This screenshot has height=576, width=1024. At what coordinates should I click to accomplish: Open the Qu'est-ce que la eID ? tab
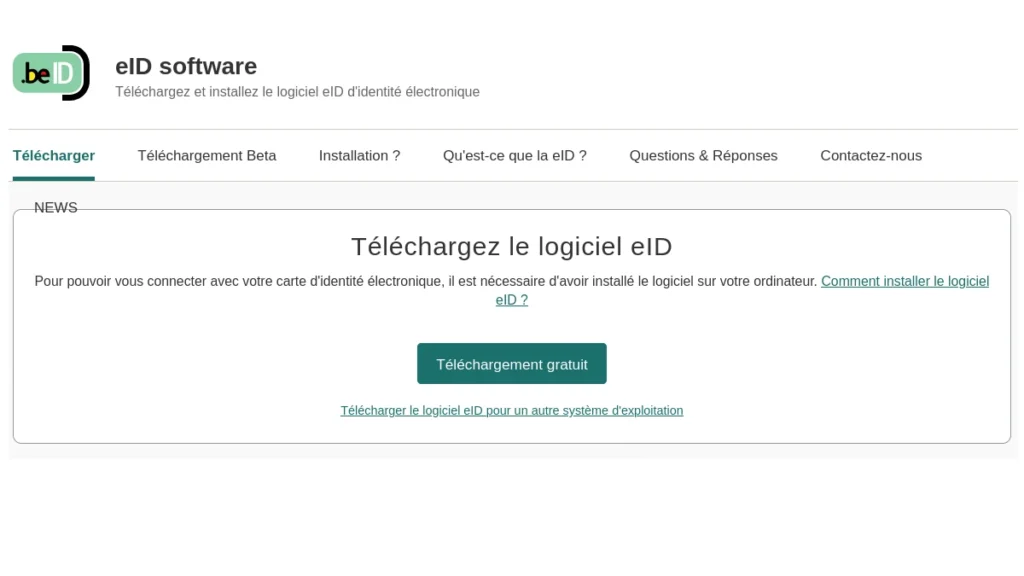514,156
